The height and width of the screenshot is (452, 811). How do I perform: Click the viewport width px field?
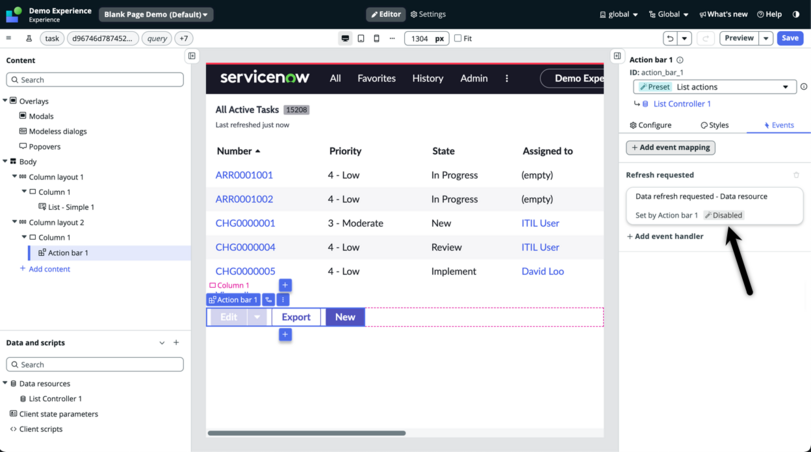point(427,38)
